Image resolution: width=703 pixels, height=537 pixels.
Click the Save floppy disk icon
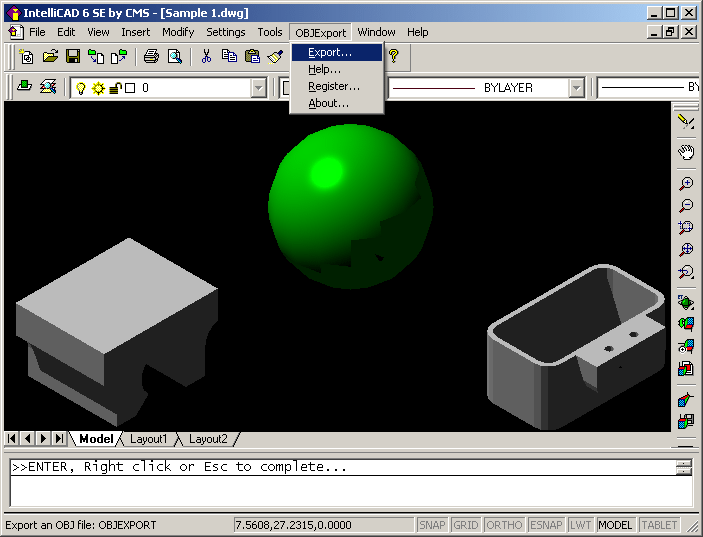(73, 56)
